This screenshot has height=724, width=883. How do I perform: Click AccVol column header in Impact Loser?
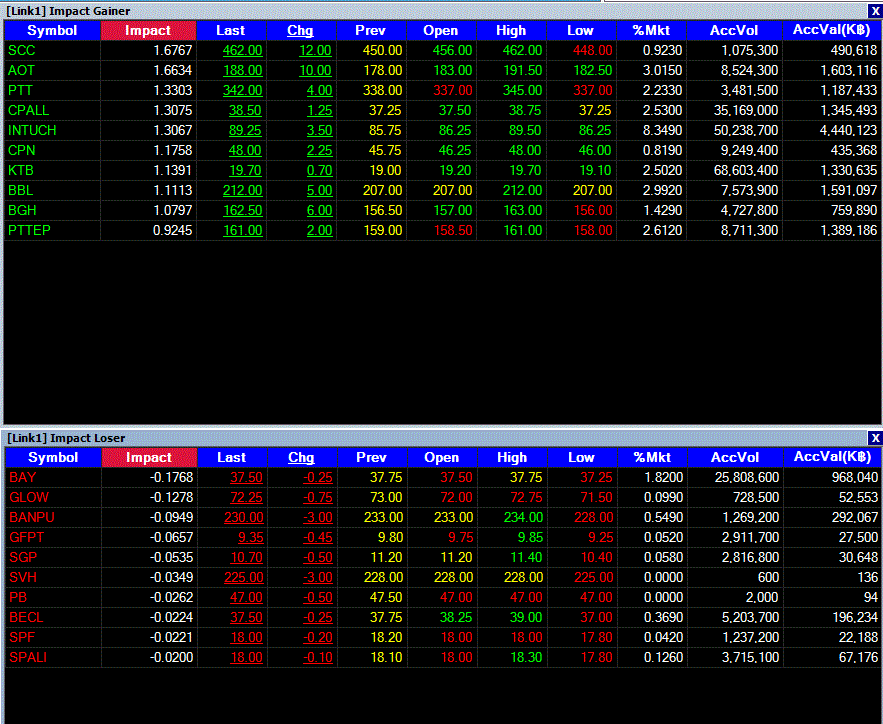[x=735, y=457]
